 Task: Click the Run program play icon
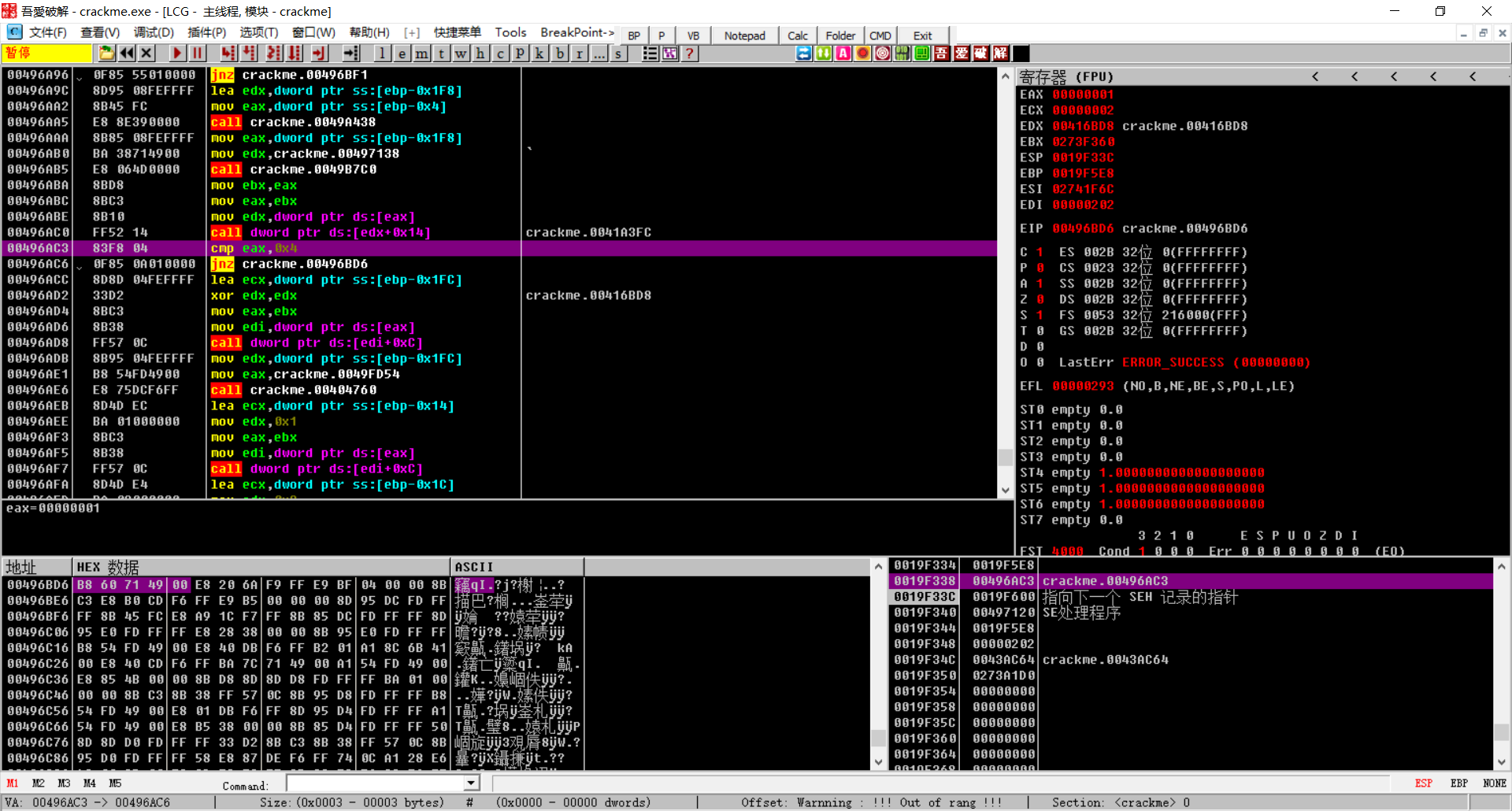pyautogui.click(x=177, y=54)
